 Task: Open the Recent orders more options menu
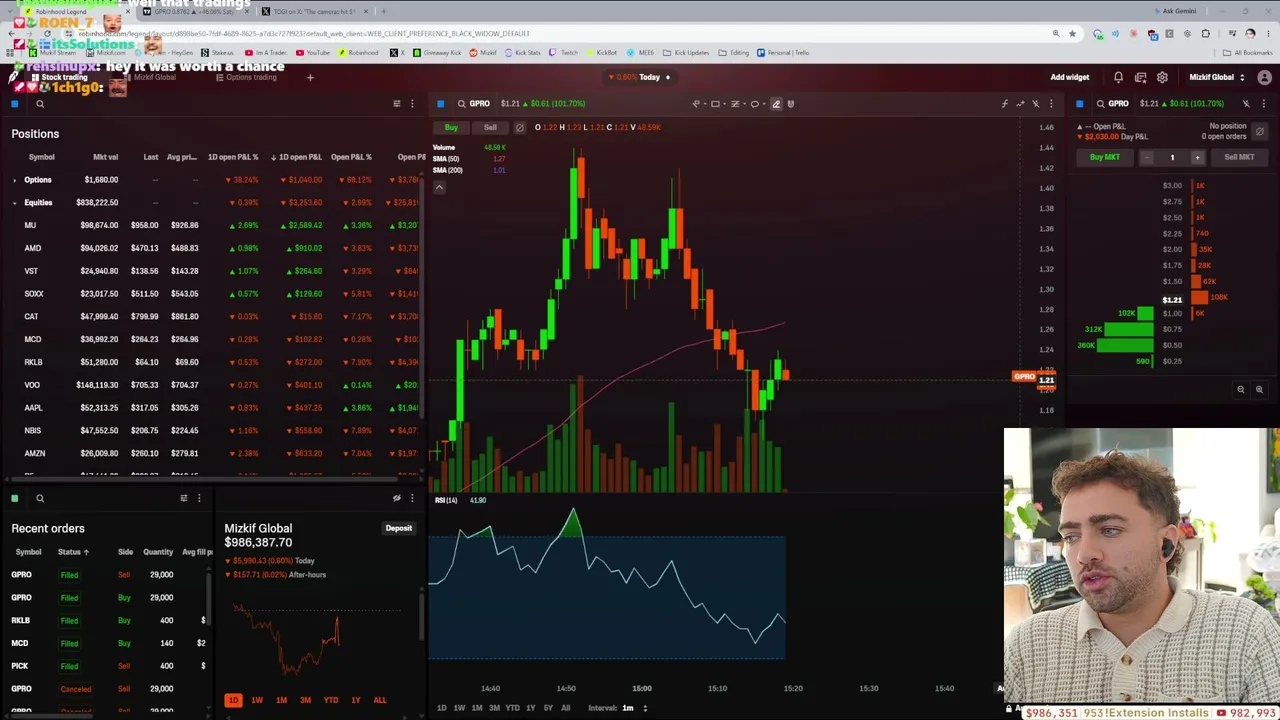[198, 498]
